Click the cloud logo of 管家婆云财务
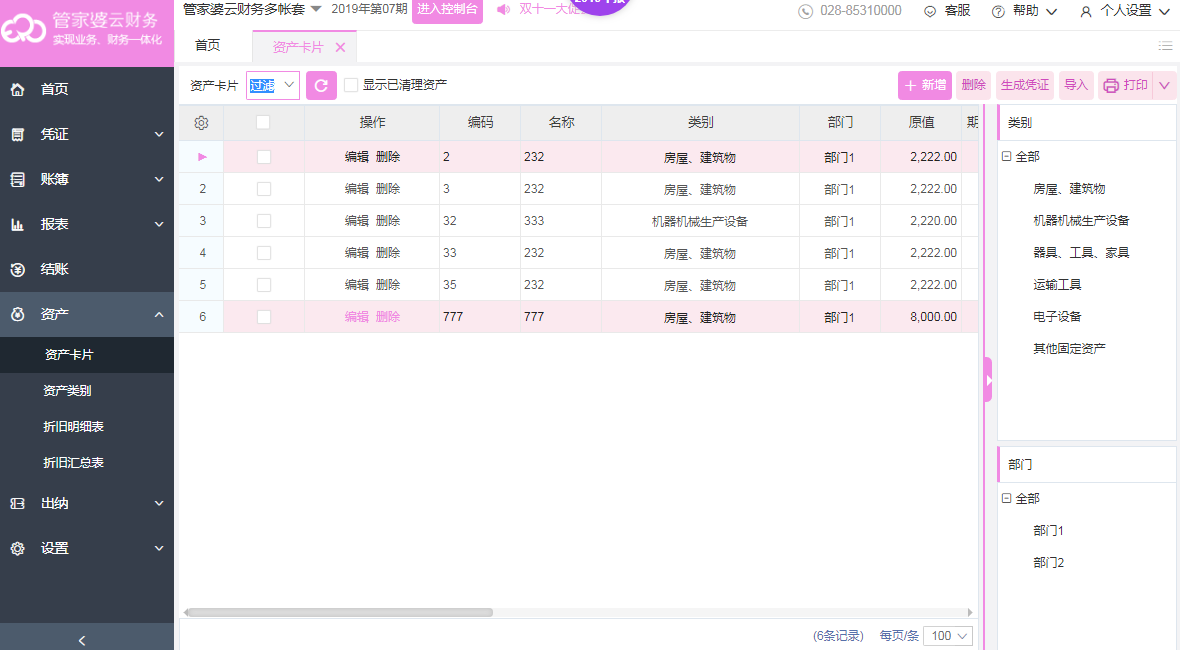The width and height of the screenshot is (1180, 650). [23, 29]
